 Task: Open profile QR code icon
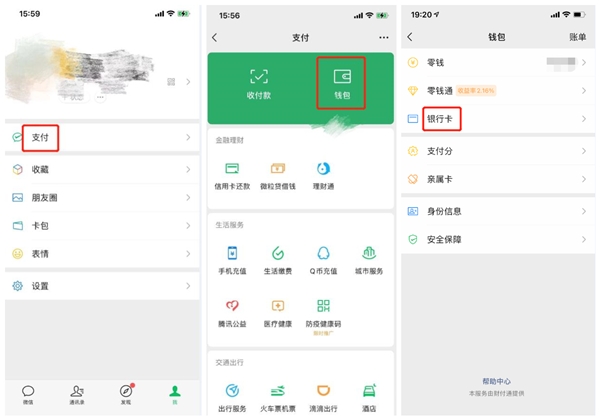(x=171, y=81)
